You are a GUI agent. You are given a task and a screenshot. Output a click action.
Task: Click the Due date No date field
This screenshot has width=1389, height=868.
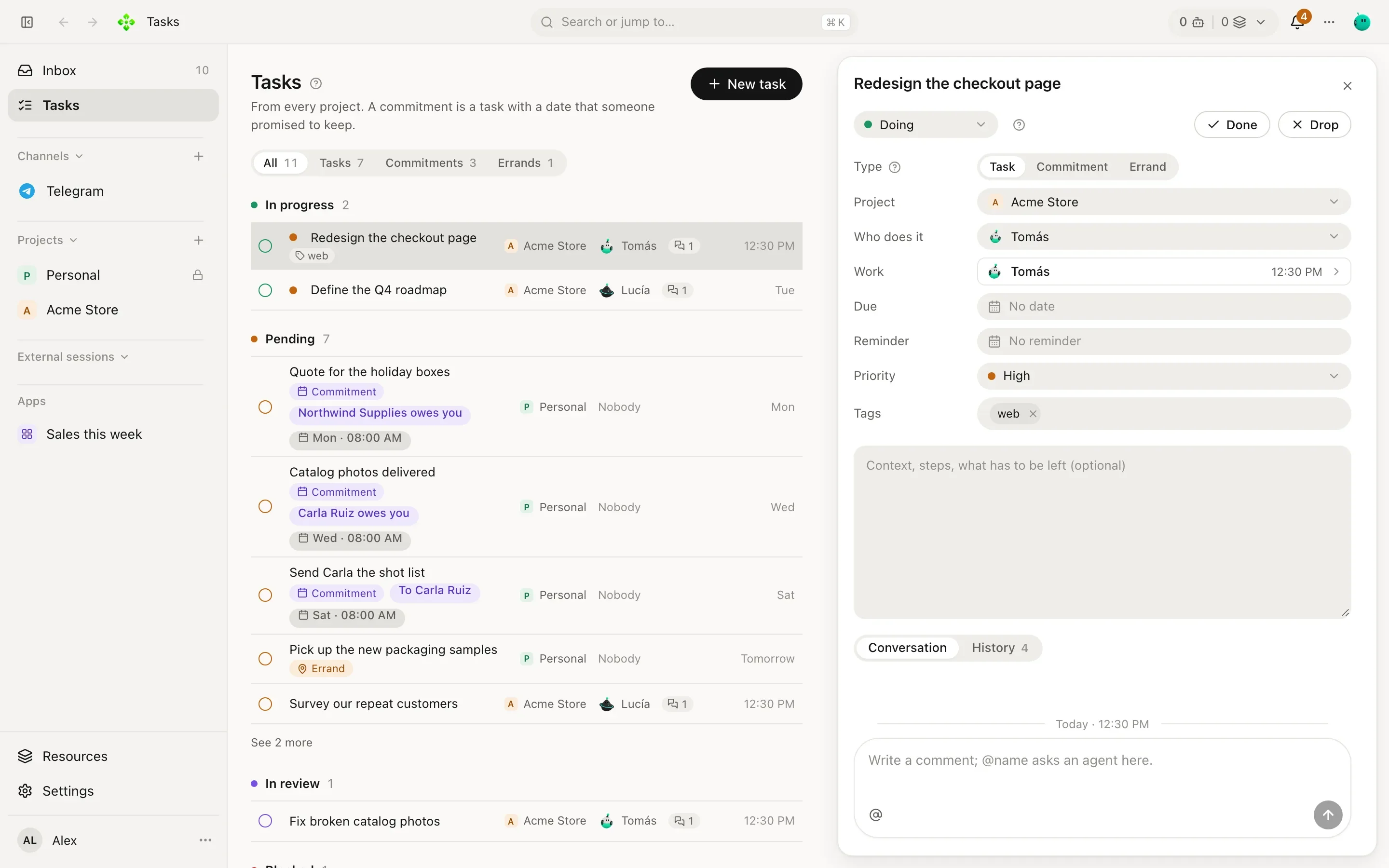1163,307
